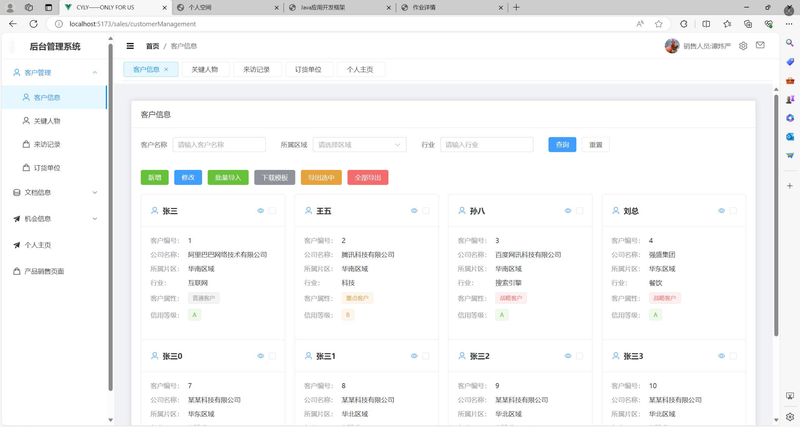Select checkbox on 张三0 card

272,356
